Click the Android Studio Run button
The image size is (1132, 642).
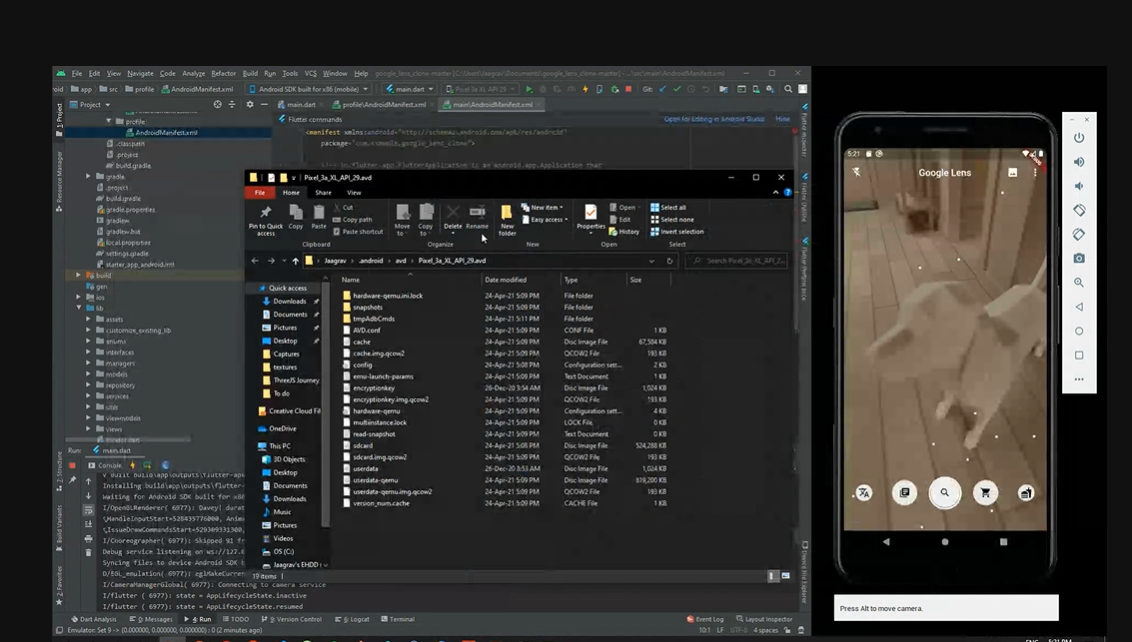pyautogui.click(x=529, y=89)
